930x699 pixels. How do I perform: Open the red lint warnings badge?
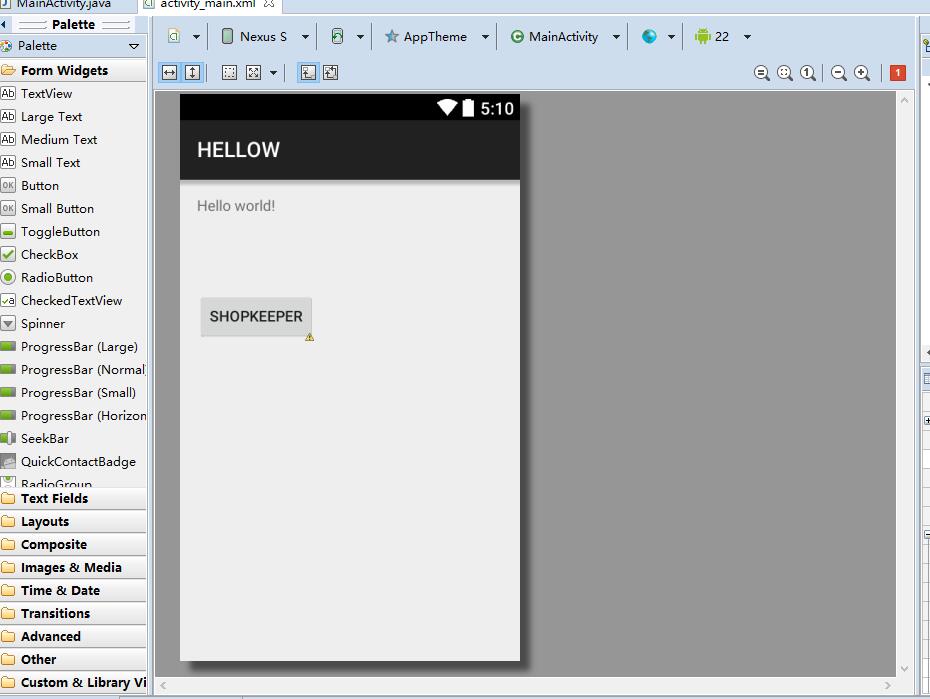tap(898, 73)
